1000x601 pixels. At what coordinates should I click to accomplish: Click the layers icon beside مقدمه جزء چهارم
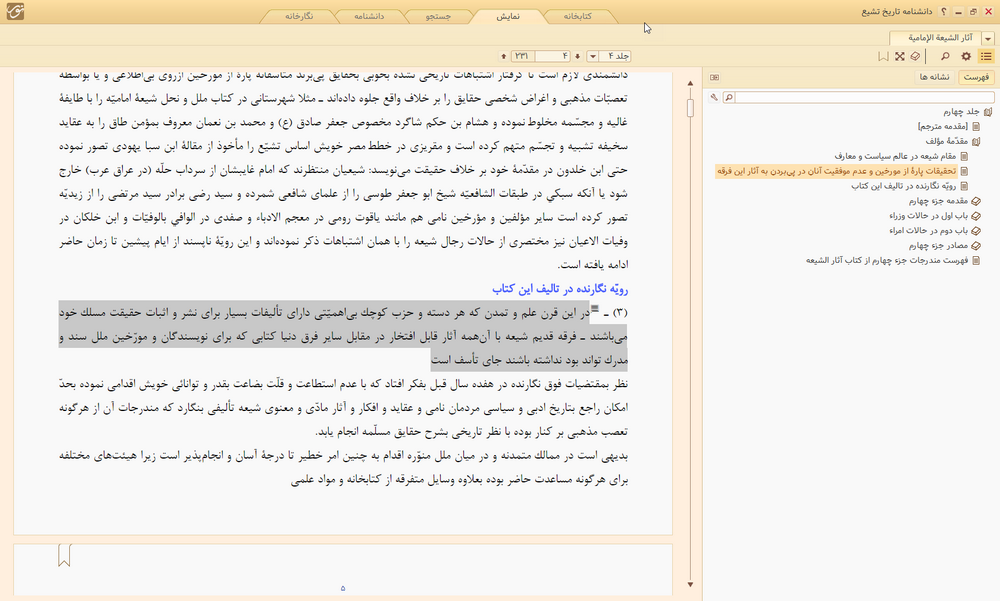tap(976, 201)
